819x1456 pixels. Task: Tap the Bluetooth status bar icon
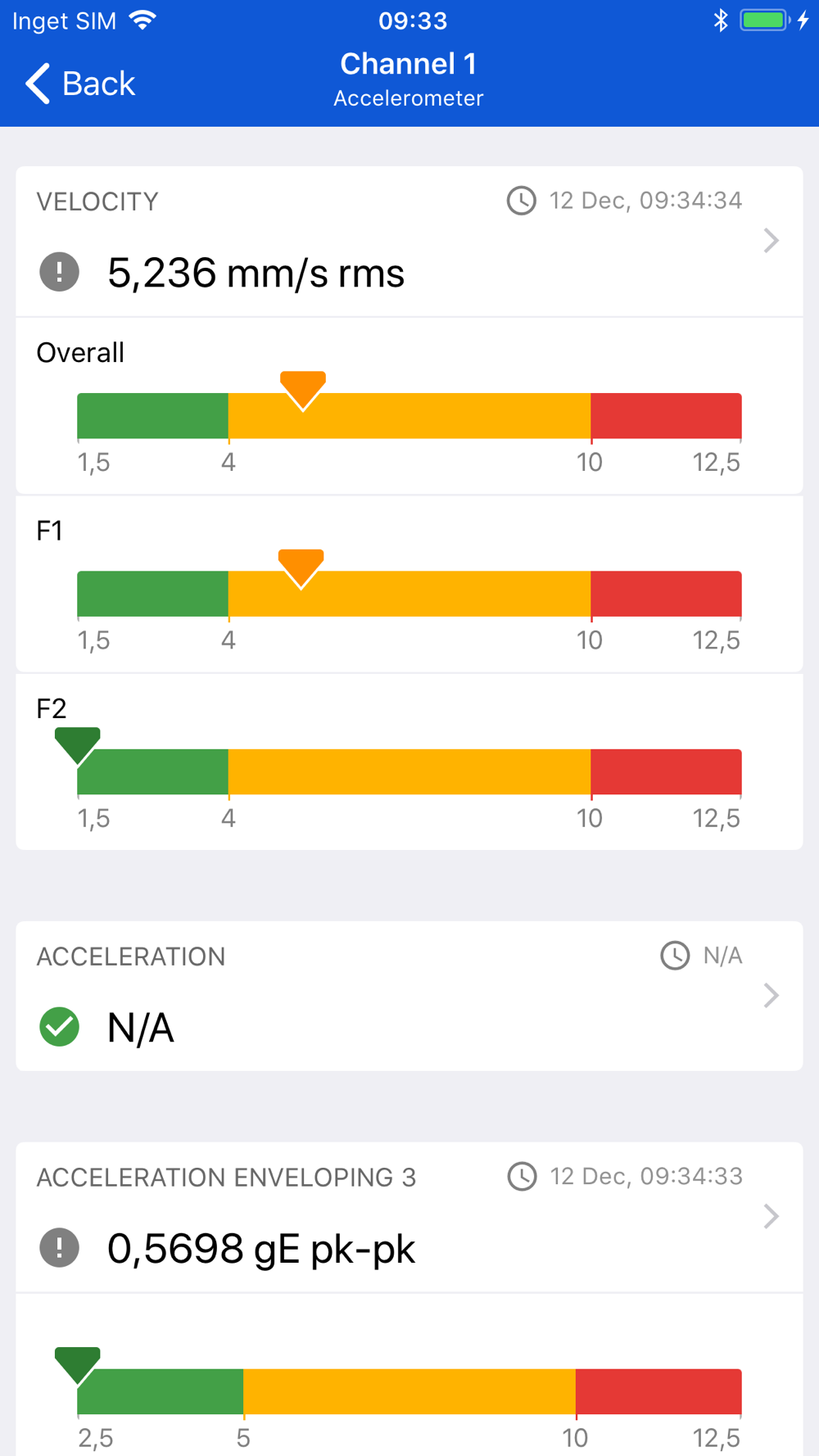pyautogui.click(x=720, y=20)
